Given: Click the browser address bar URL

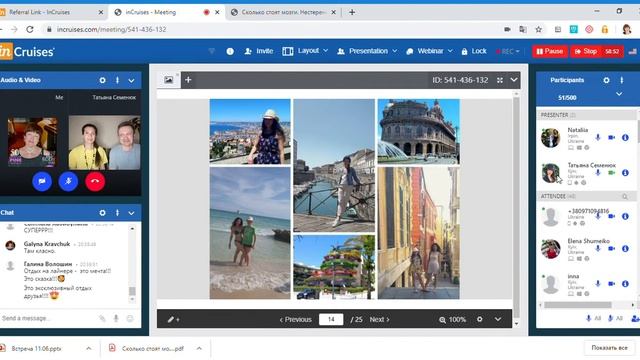Looking at the screenshot, I should tap(111, 29).
